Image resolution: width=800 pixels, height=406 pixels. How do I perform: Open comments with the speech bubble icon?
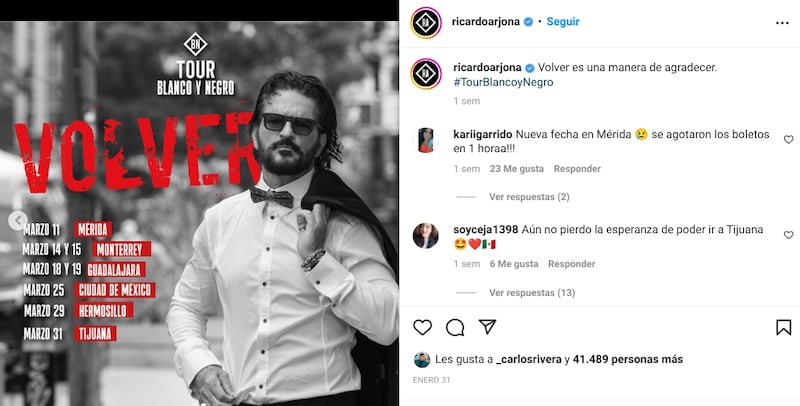click(x=455, y=327)
